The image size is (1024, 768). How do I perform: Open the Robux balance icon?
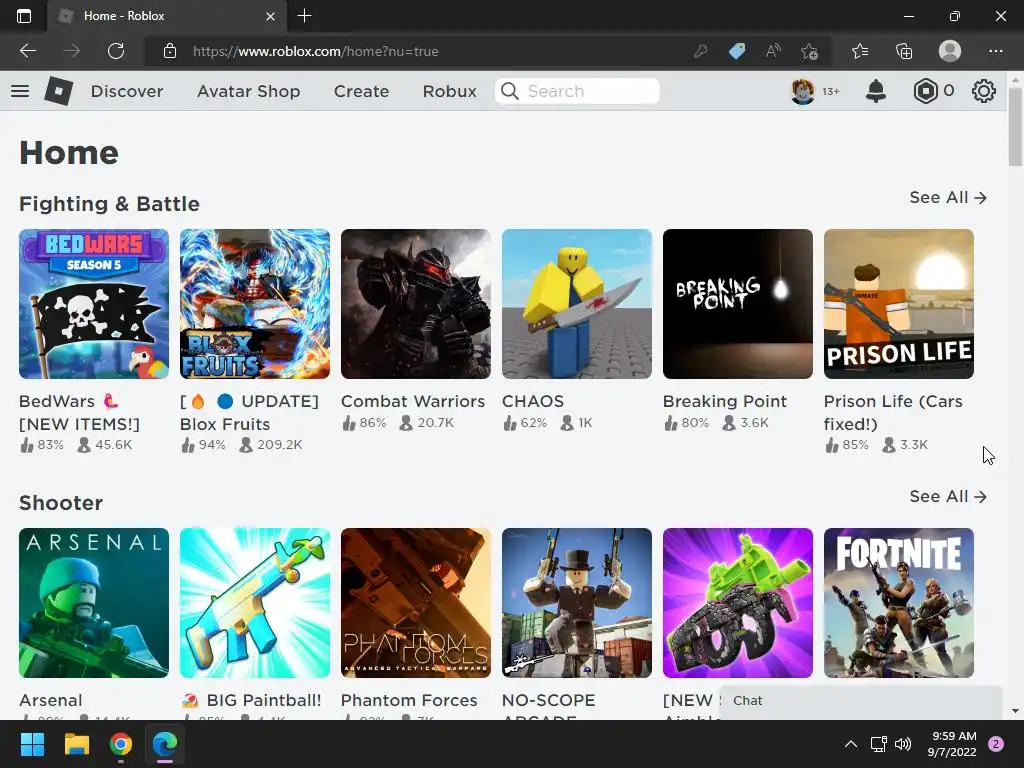925,91
